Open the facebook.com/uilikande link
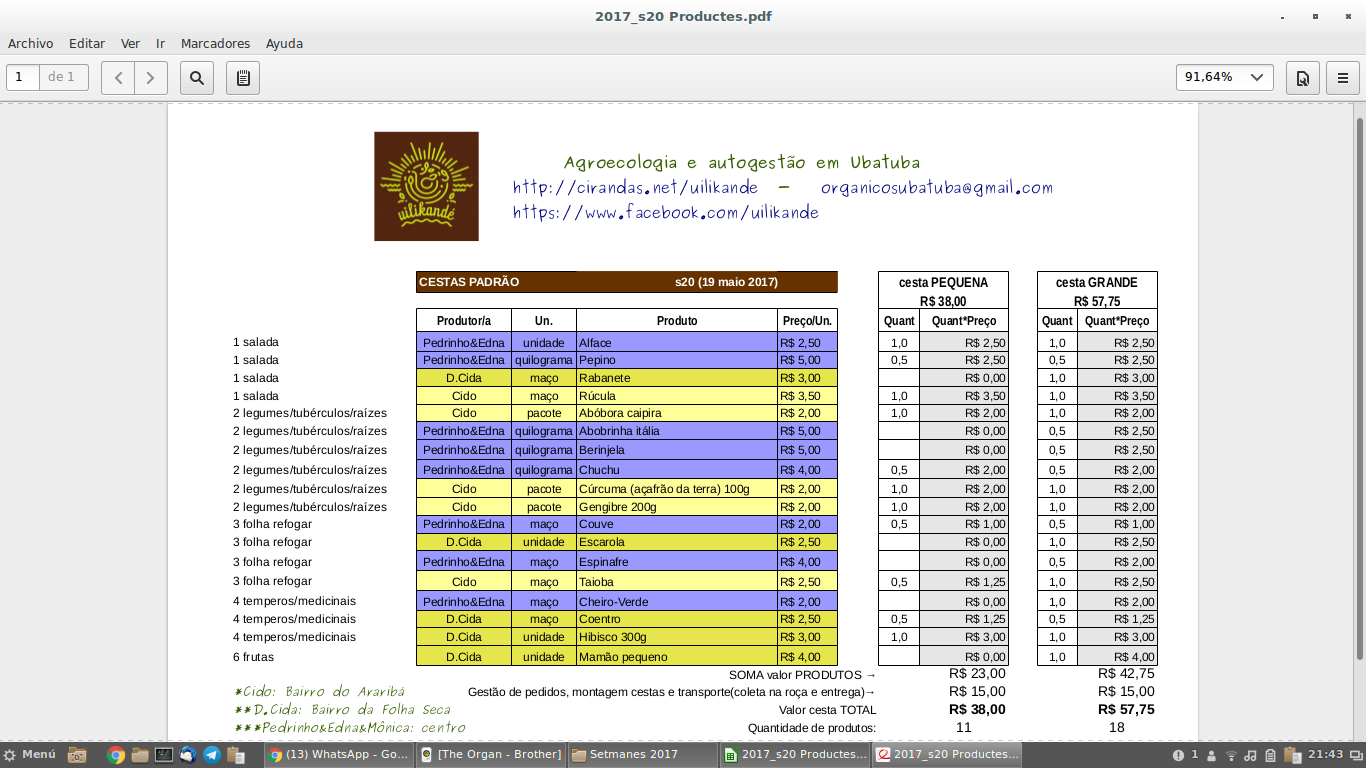Image resolution: width=1366 pixels, height=768 pixels. click(x=666, y=212)
